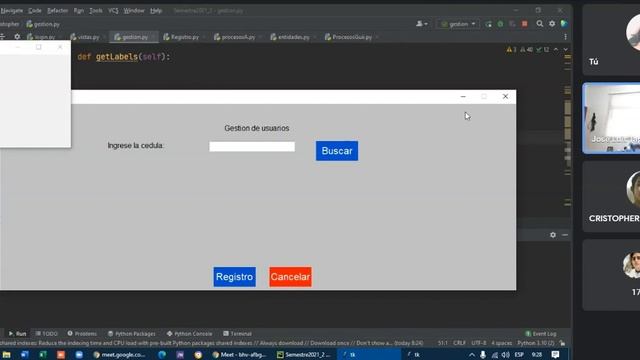Open the Python Packages tool window
Viewport: 640px width, 360px height.
[131, 333]
